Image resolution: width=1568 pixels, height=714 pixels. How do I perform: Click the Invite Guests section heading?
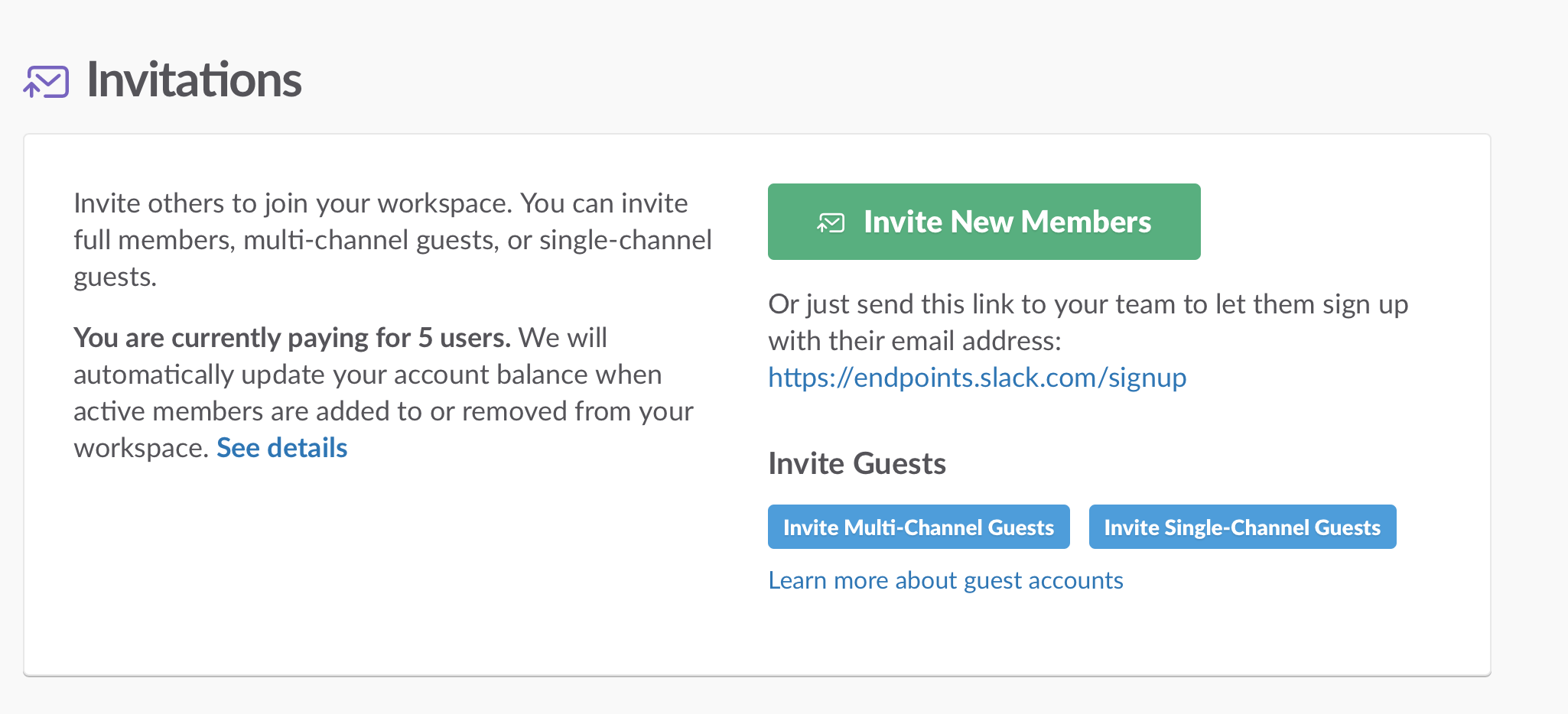click(x=857, y=464)
